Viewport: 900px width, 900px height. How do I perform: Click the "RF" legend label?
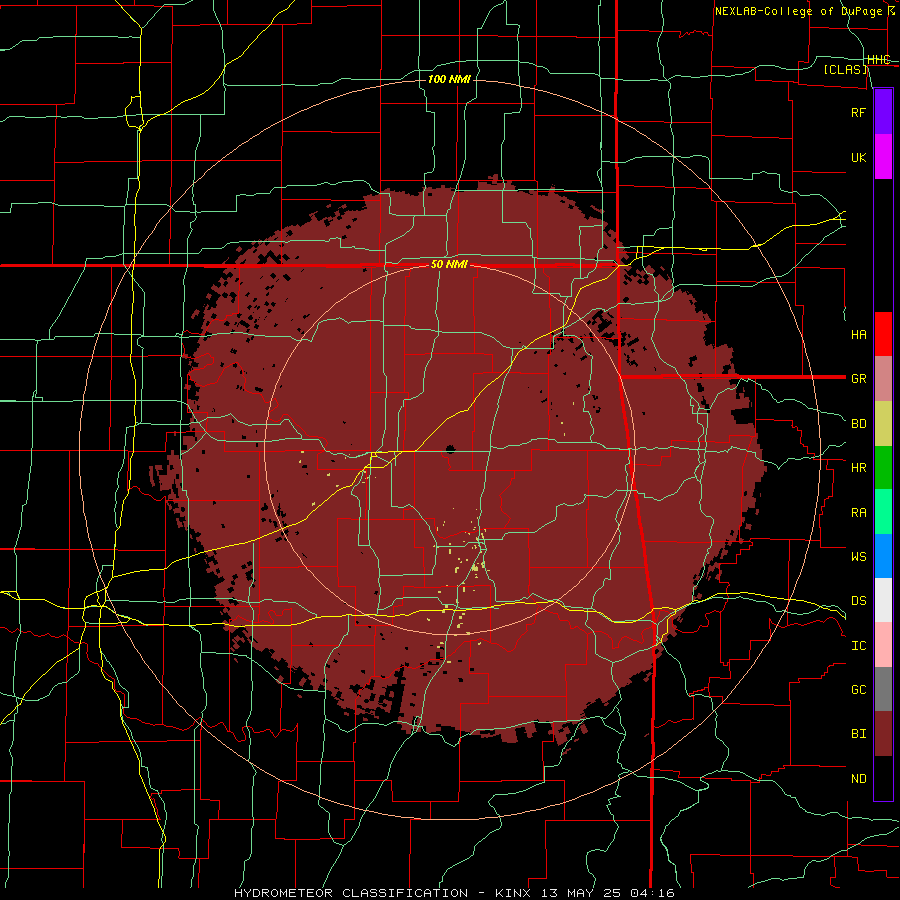pyautogui.click(x=858, y=112)
